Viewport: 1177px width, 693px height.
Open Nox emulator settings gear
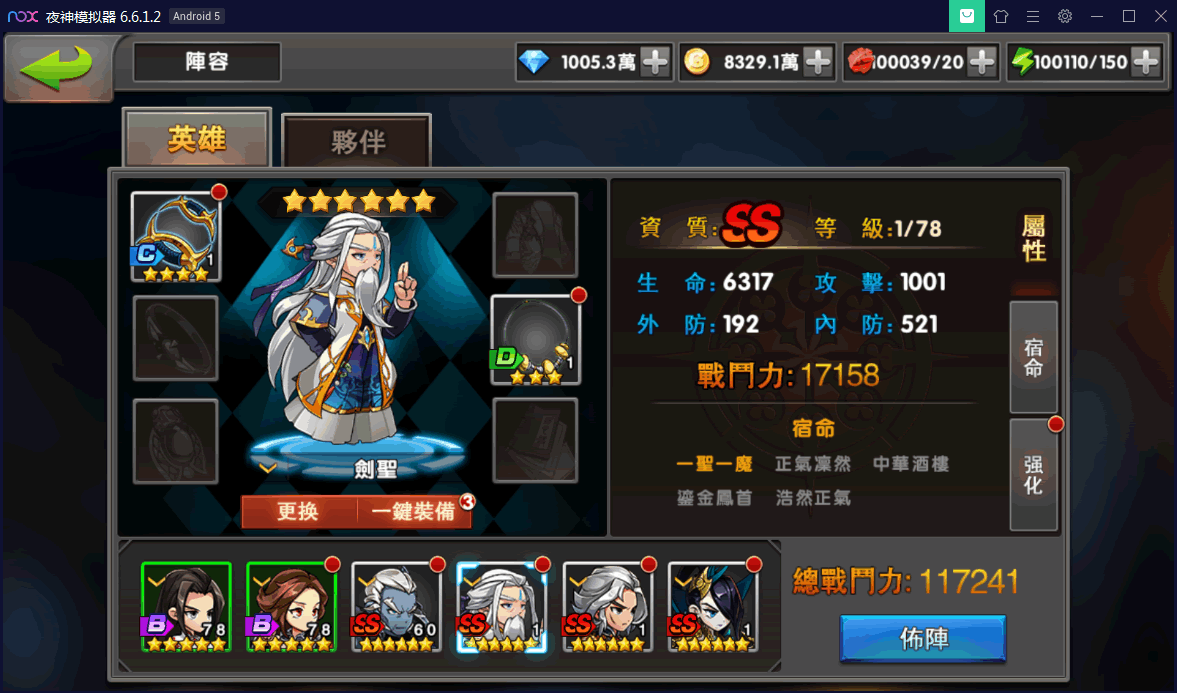1064,16
